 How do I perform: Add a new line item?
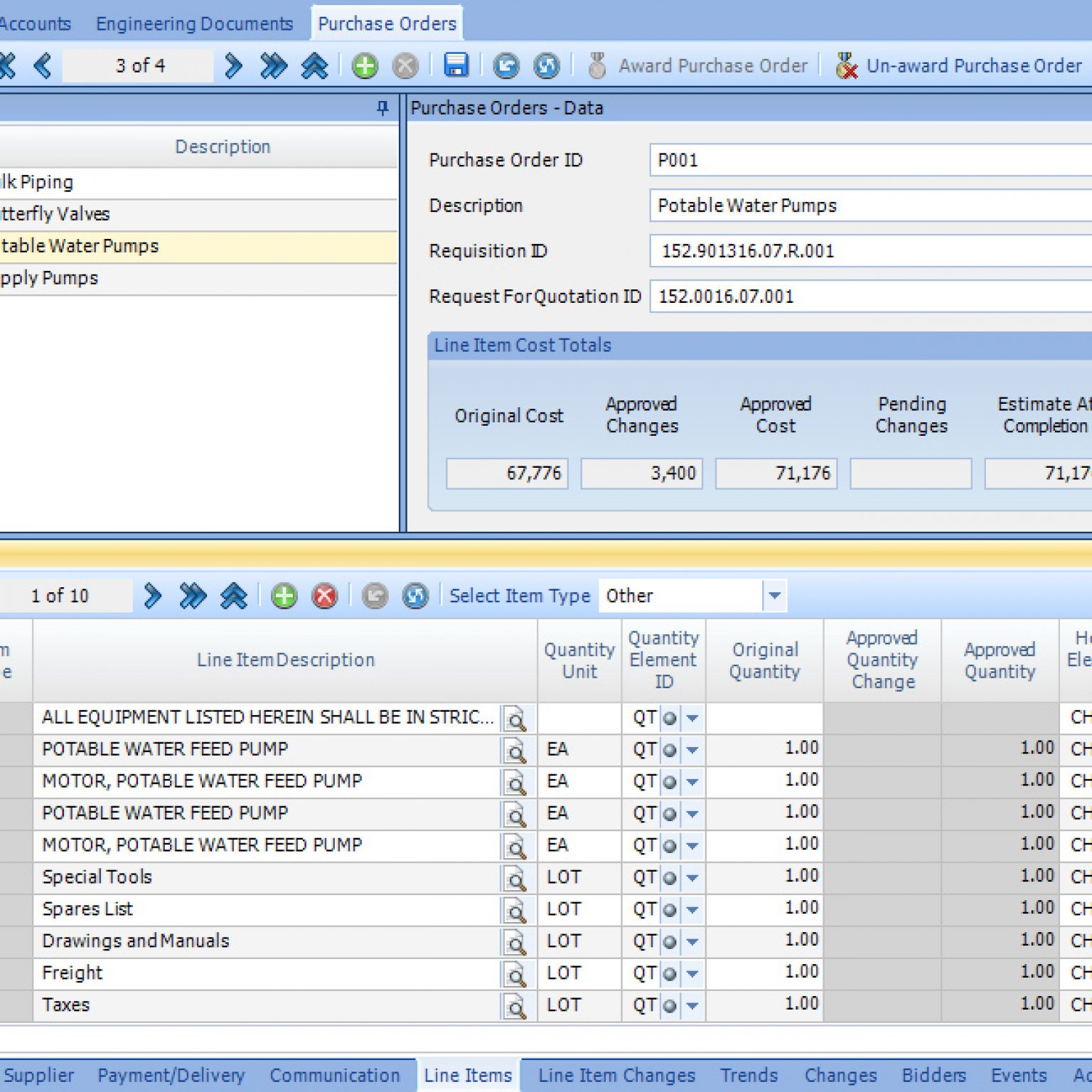point(284,596)
